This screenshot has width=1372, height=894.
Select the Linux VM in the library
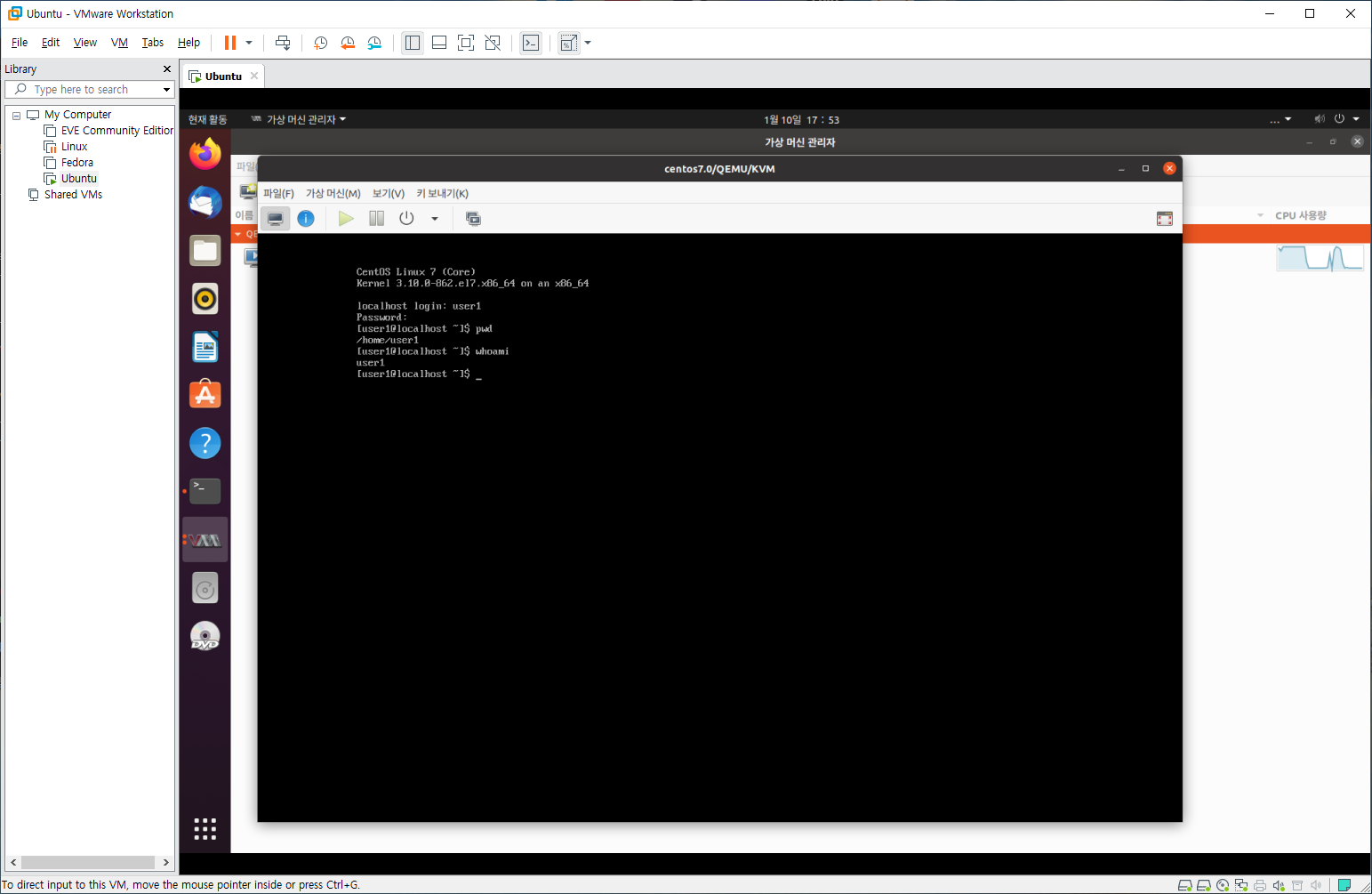66,147
